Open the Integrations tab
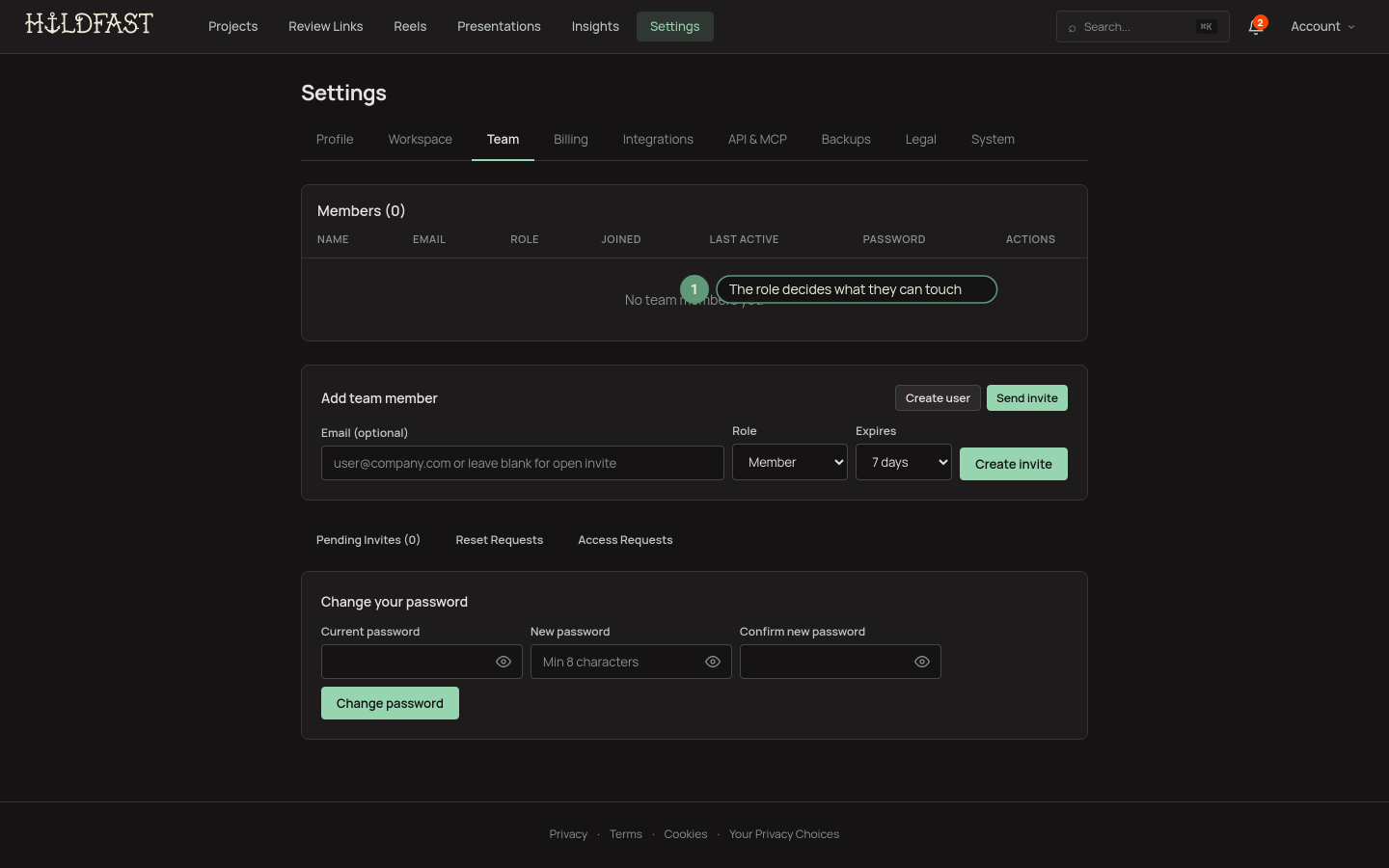Image resolution: width=1389 pixels, height=868 pixels. click(x=658, y=140)
